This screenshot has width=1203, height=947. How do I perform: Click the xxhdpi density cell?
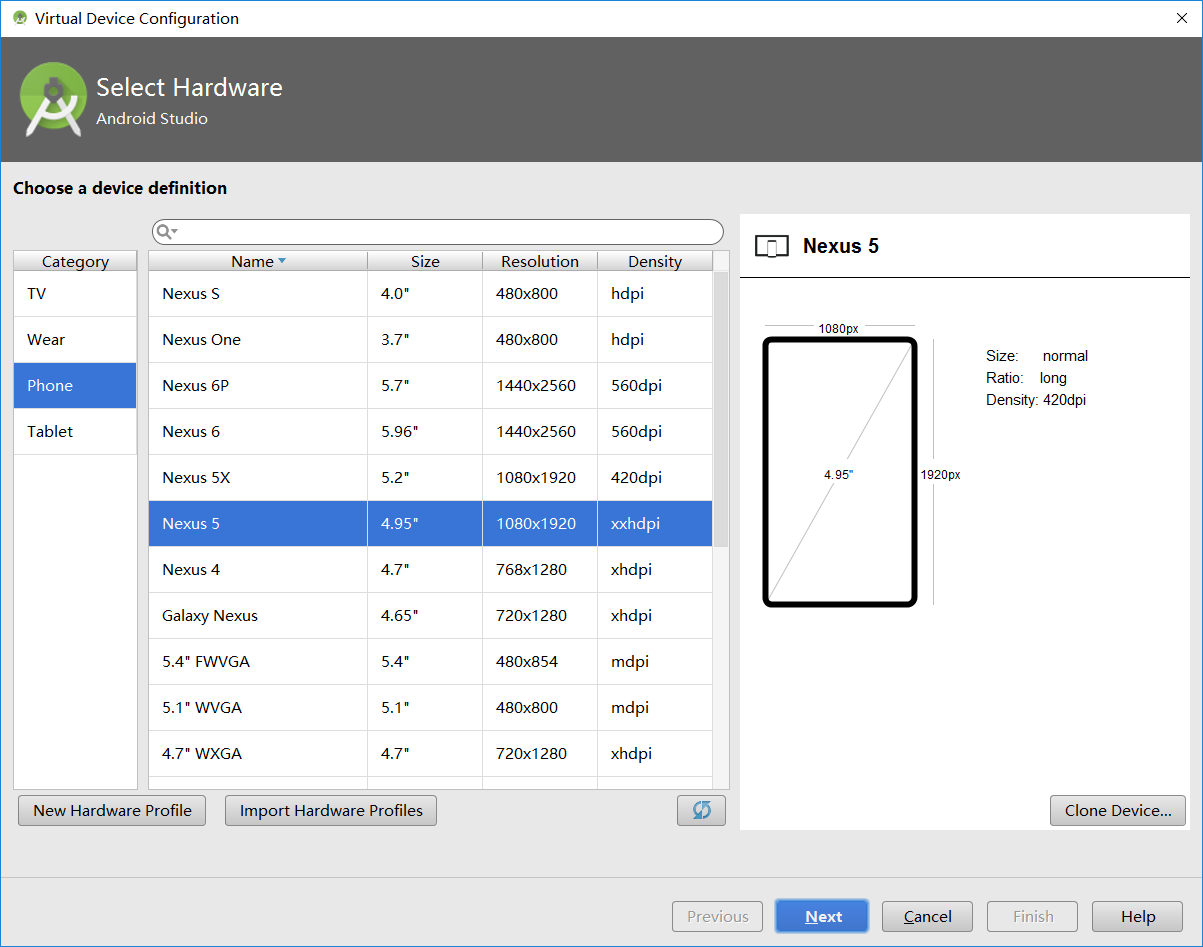[655, 524]
